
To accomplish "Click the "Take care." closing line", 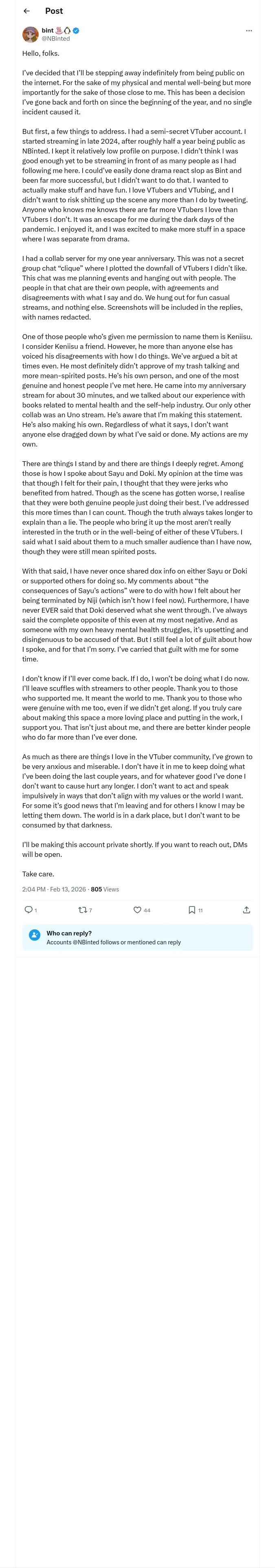I will coord(38,874).
